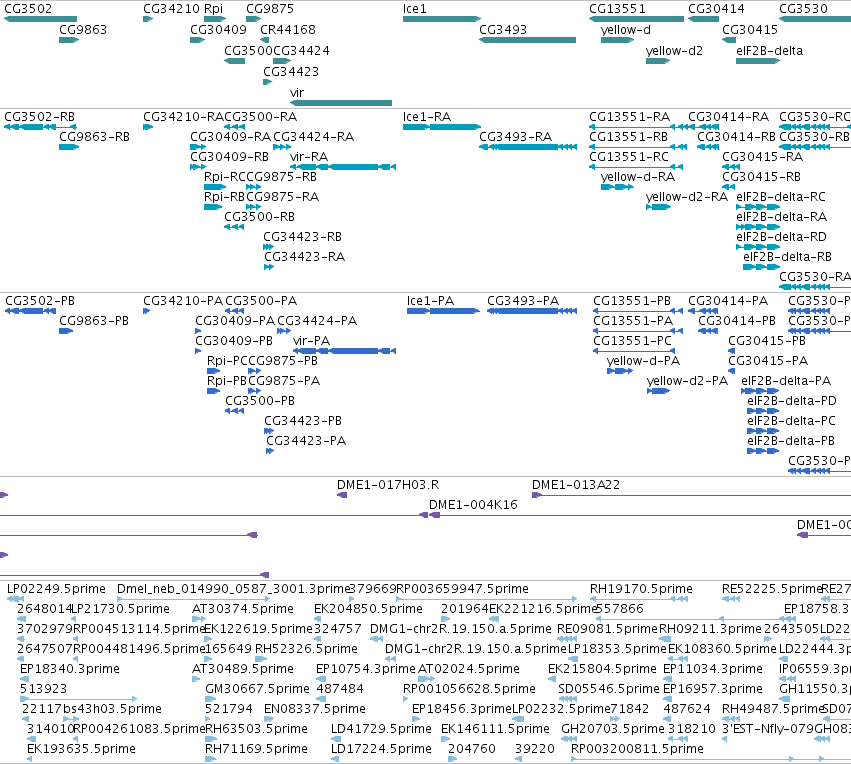Select the teal bar under the Ice1 label

click(442, 19)
